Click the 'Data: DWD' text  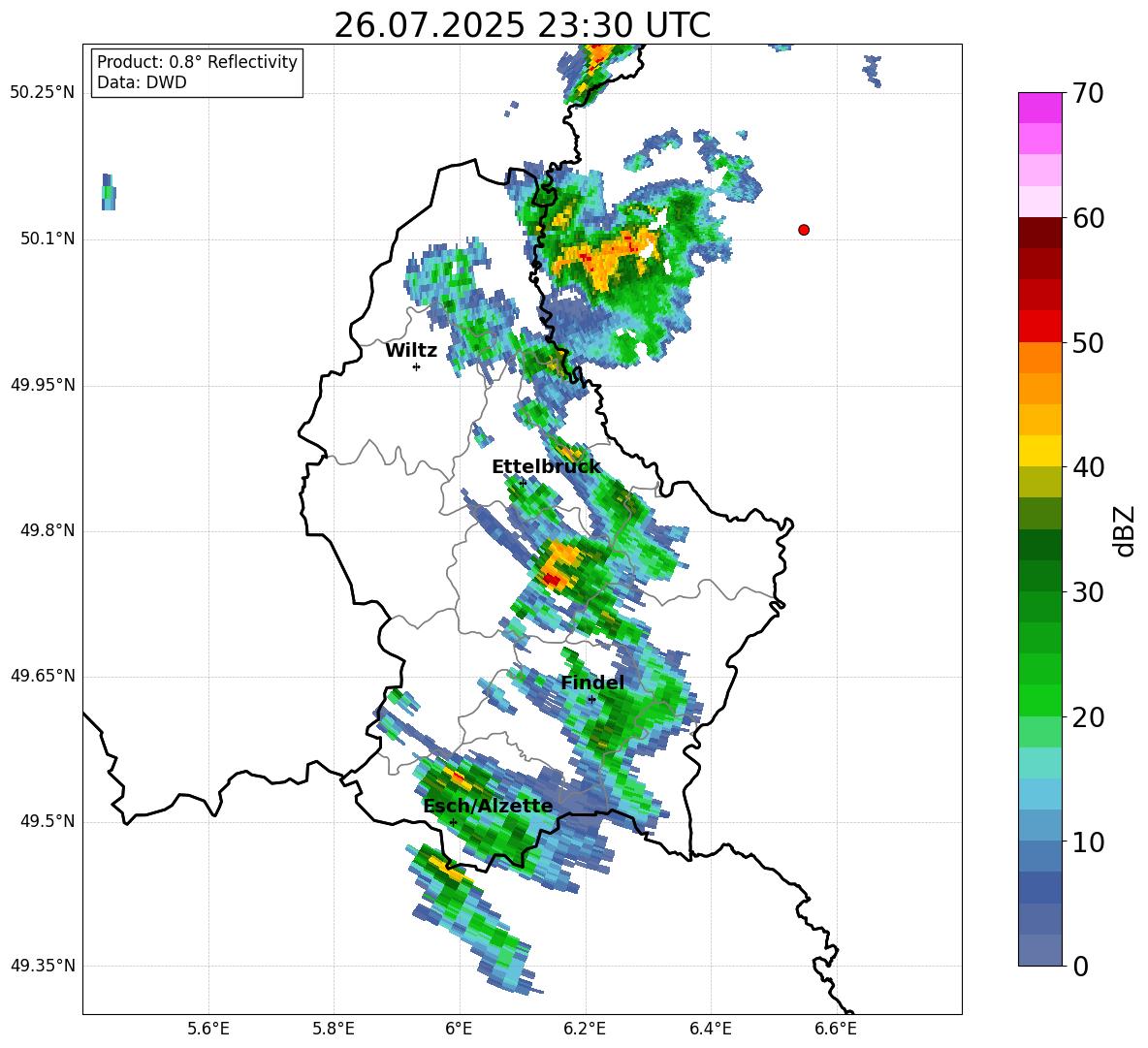[x=142, y=82]
